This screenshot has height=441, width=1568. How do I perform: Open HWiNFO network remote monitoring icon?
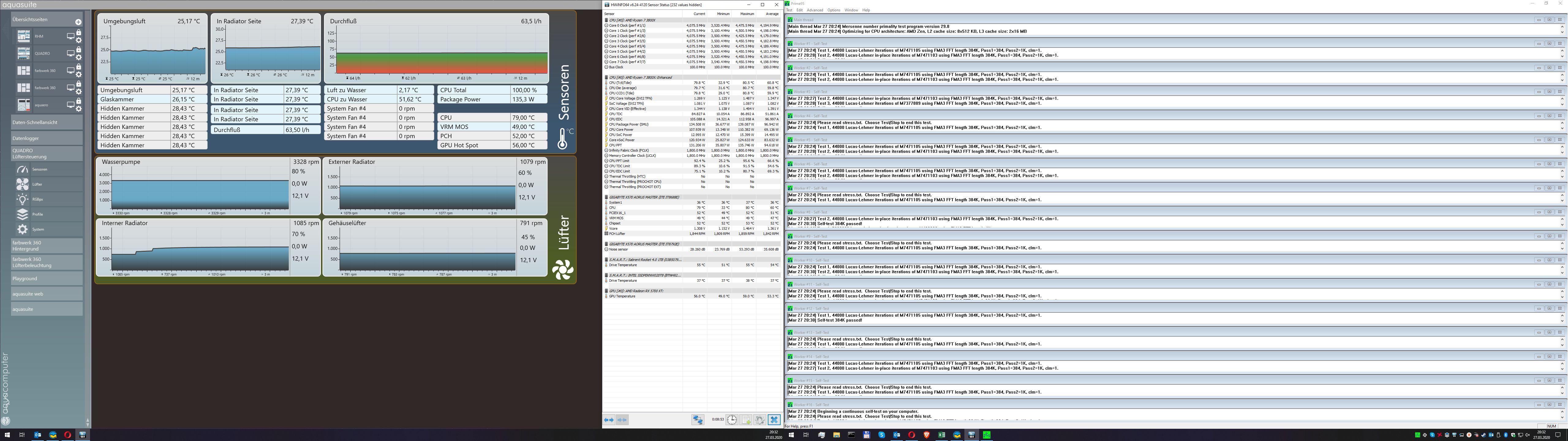[698, 420]
